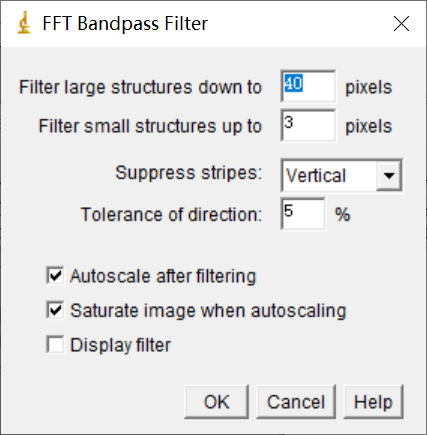The image size is (427, 435).
Task: Click the ImageJ microscope icon in title bar
Action: [24, 23]
